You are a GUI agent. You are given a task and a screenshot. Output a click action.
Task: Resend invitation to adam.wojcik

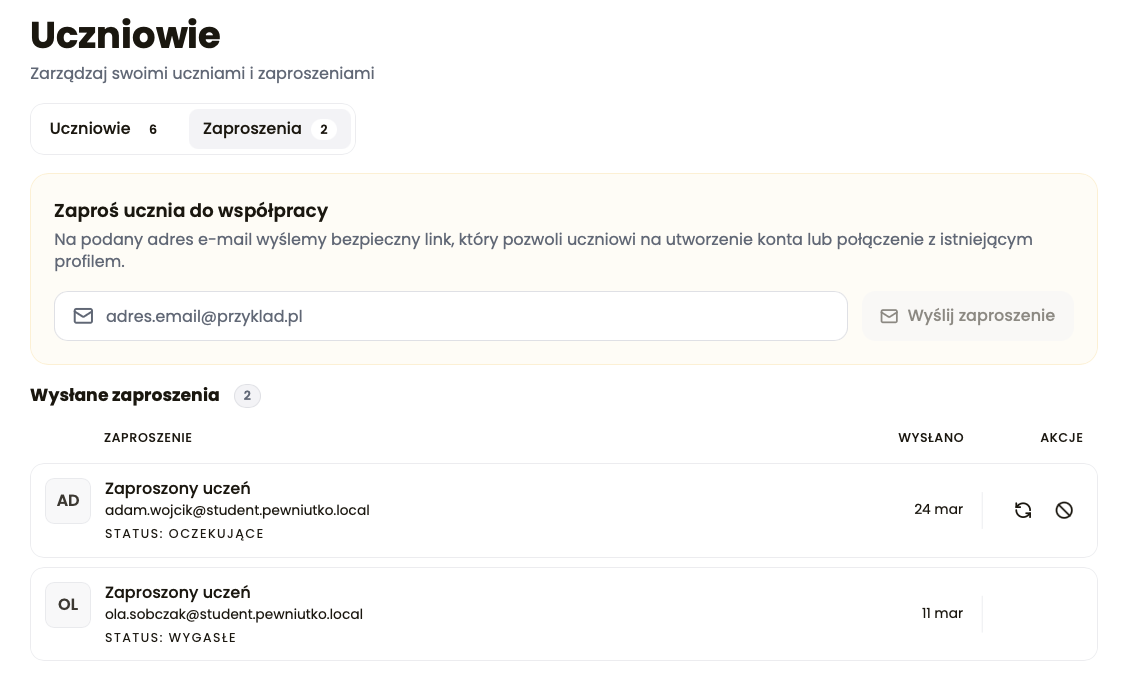click(x=1023, y=511)
